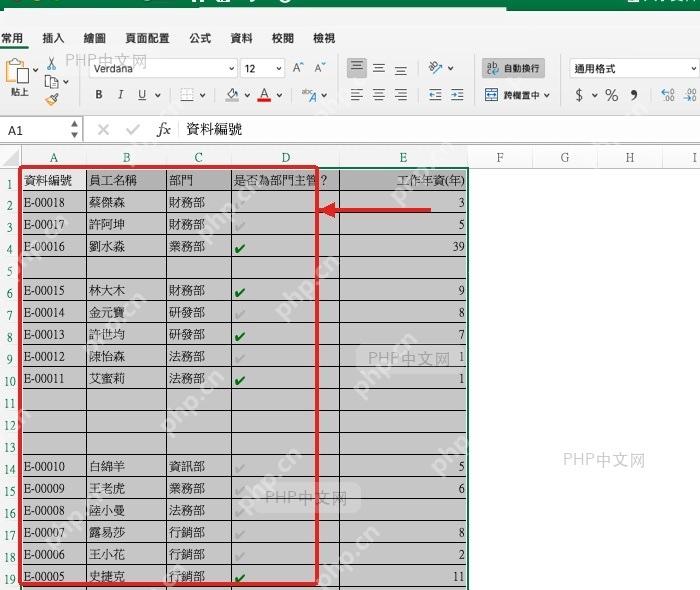Open the 校閱 tab
The width and height of the screenshot is (700, 590).
click(283, 38)
